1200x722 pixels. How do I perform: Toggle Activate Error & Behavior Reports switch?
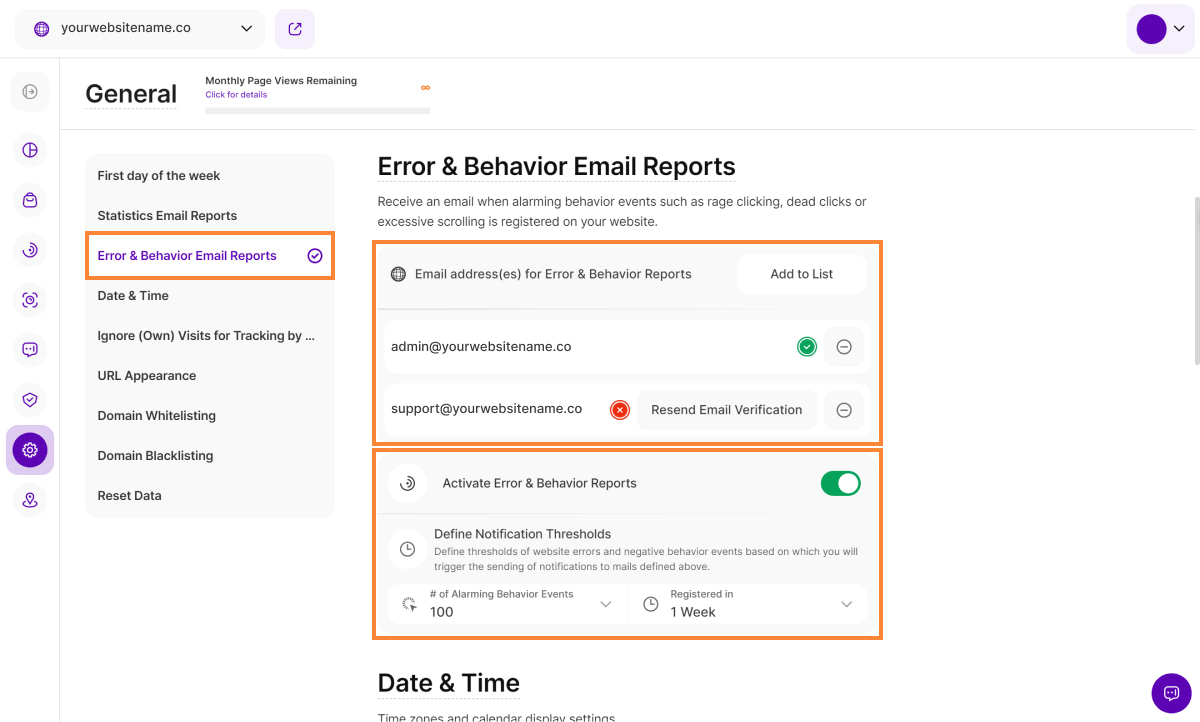(840, 484)
